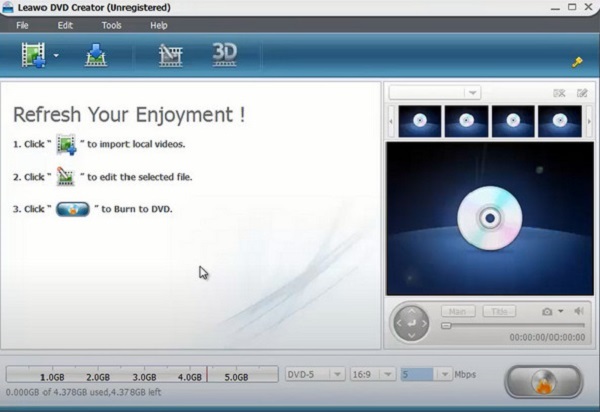600x412 pixels.
Task: Close the Leawo DVD Creator window
Action: (589, 7)
